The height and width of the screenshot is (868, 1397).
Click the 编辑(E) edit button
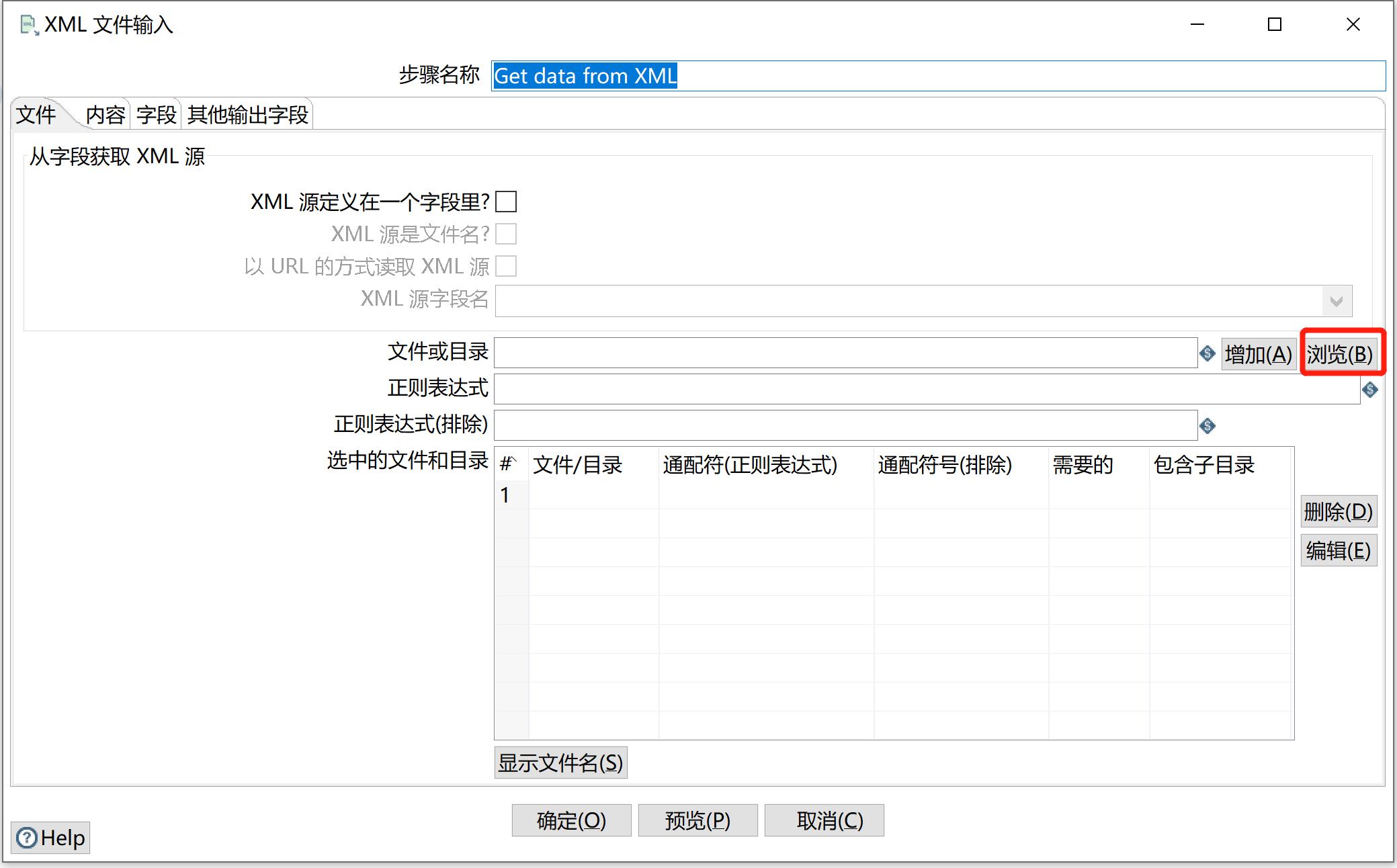[x=1339, y=551]
